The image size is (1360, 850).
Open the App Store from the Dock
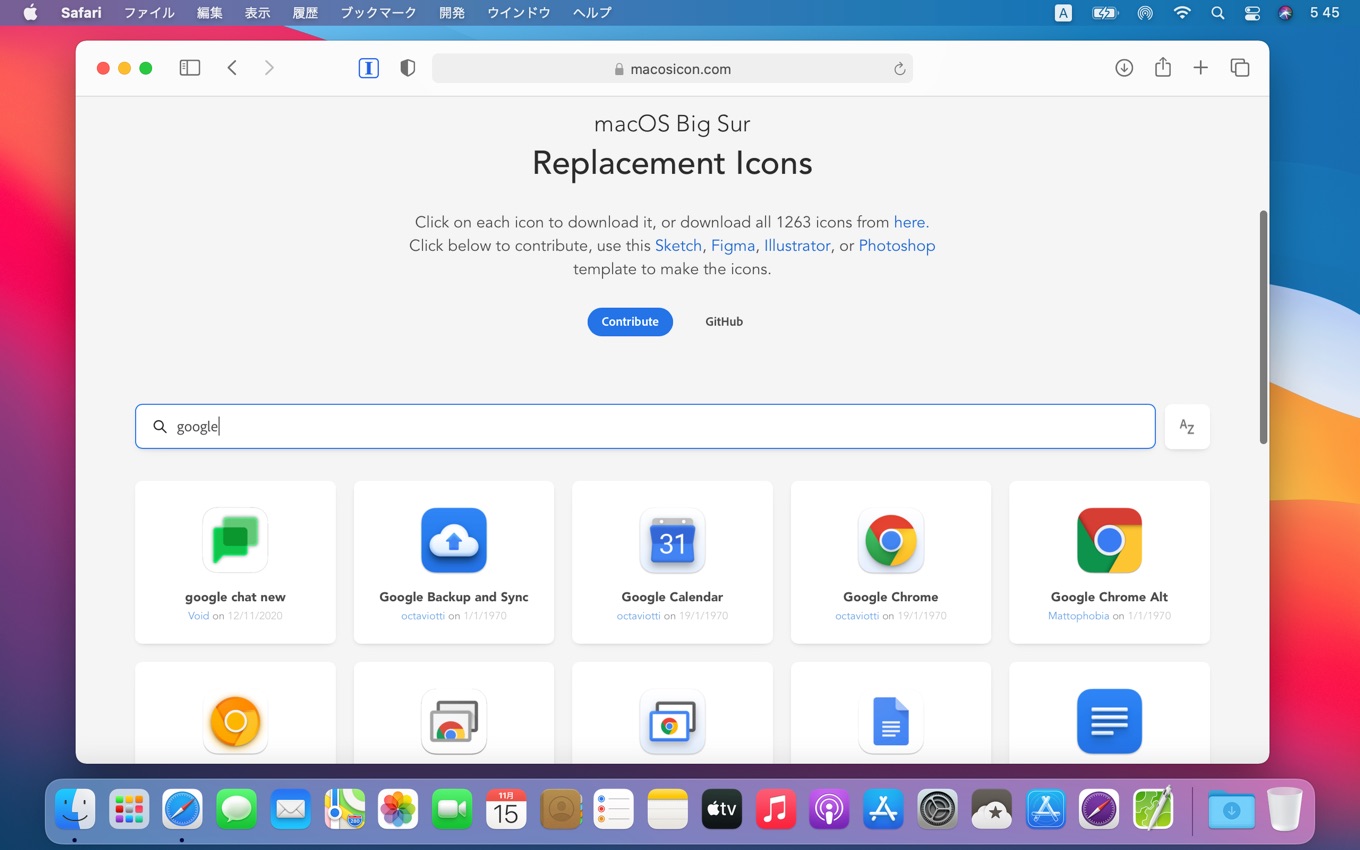[883, 809]
